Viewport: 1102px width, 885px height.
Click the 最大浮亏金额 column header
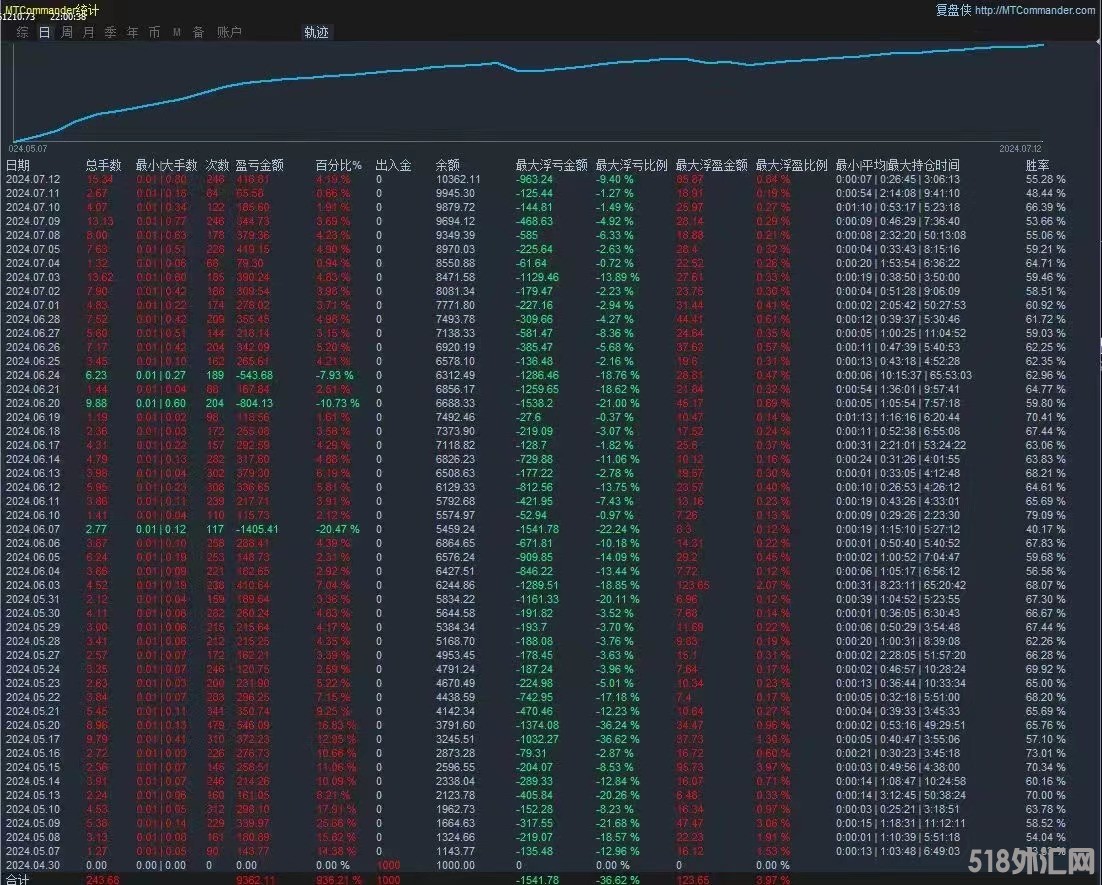tap(551, 166)
